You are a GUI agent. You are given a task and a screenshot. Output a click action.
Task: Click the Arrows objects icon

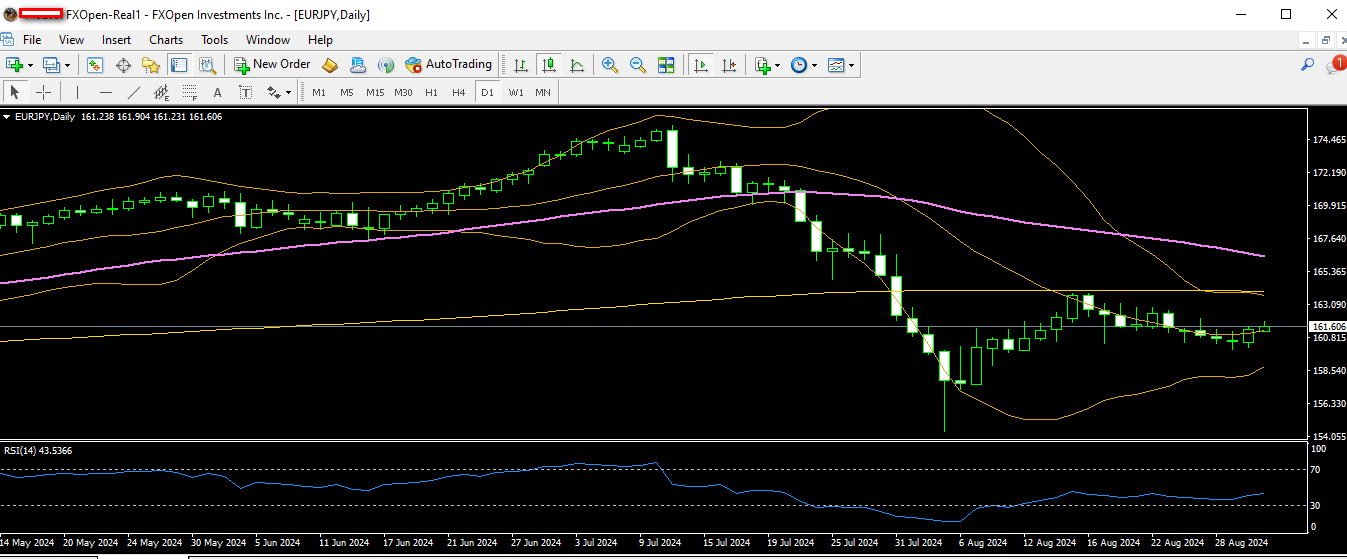click(x=274, y=92)
